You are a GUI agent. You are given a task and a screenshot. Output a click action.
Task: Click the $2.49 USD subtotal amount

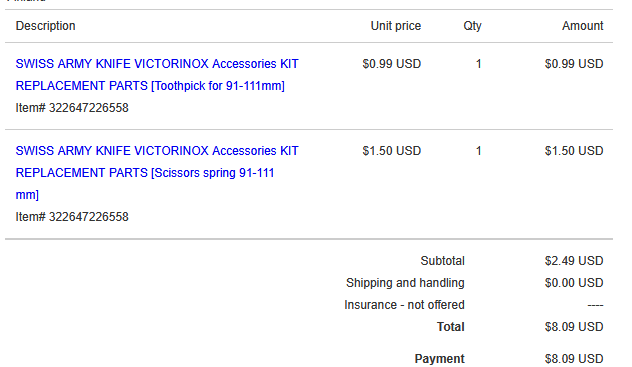coord(574,261)
